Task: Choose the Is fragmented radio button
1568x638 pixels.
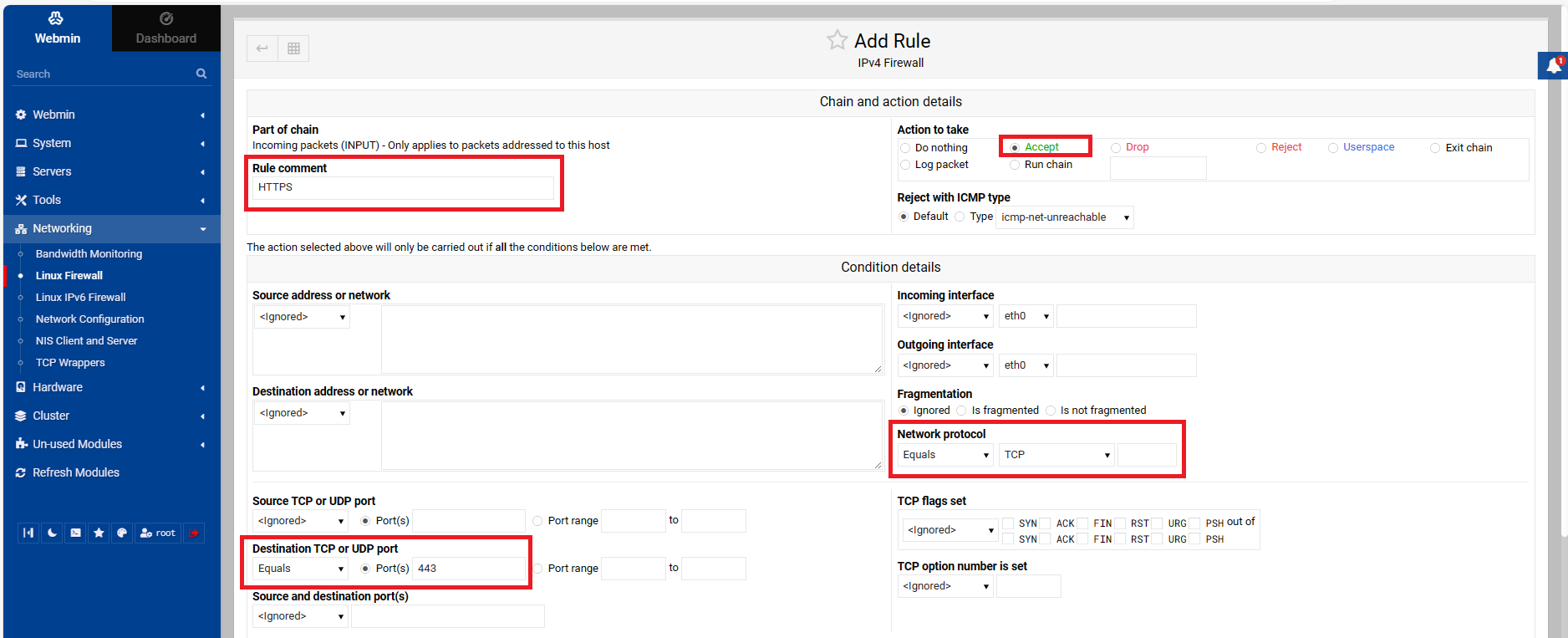Action: click(x=962, y=411)
